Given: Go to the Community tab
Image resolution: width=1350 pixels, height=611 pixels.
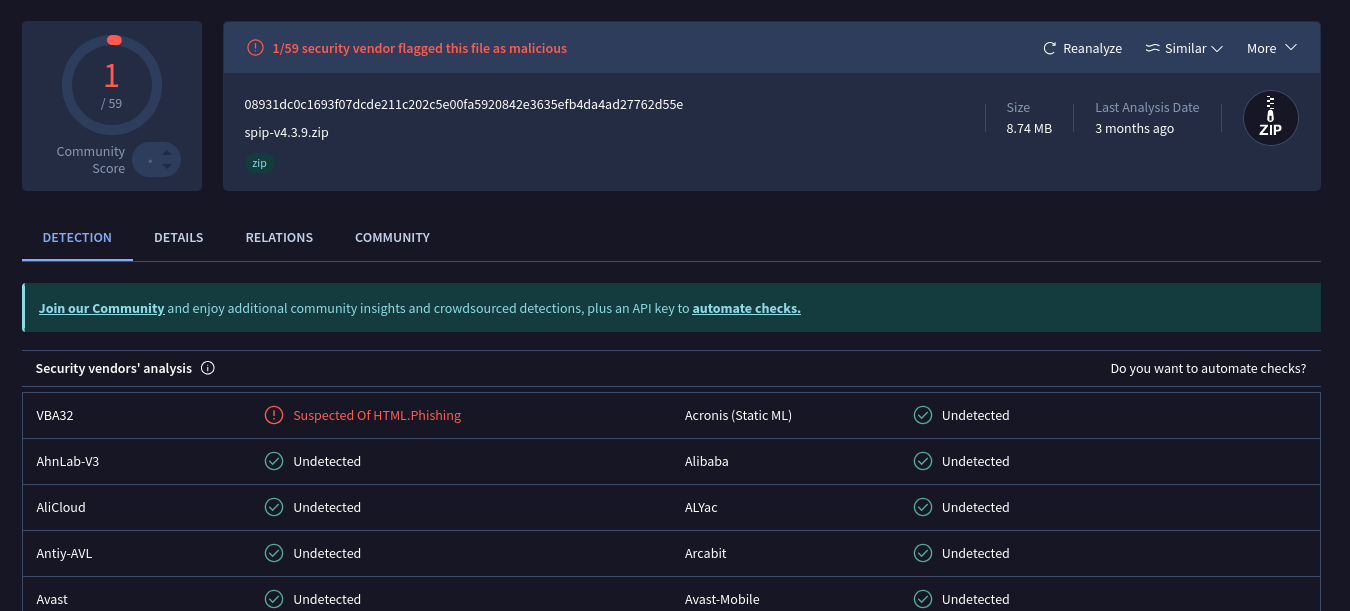Looking at the screenshot, I should (x=392, y=237).
